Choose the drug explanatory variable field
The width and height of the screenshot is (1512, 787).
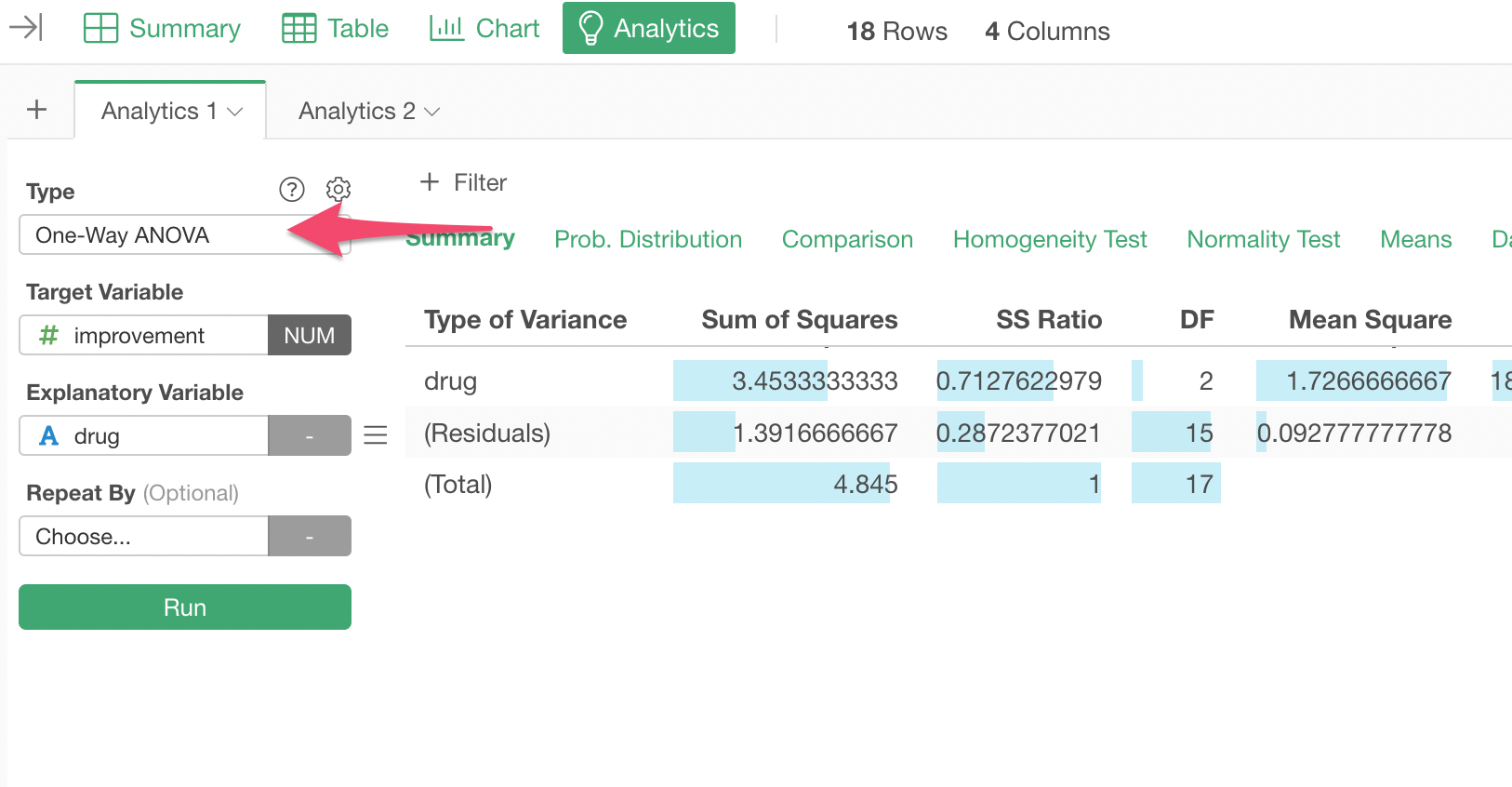coord(143,435)
